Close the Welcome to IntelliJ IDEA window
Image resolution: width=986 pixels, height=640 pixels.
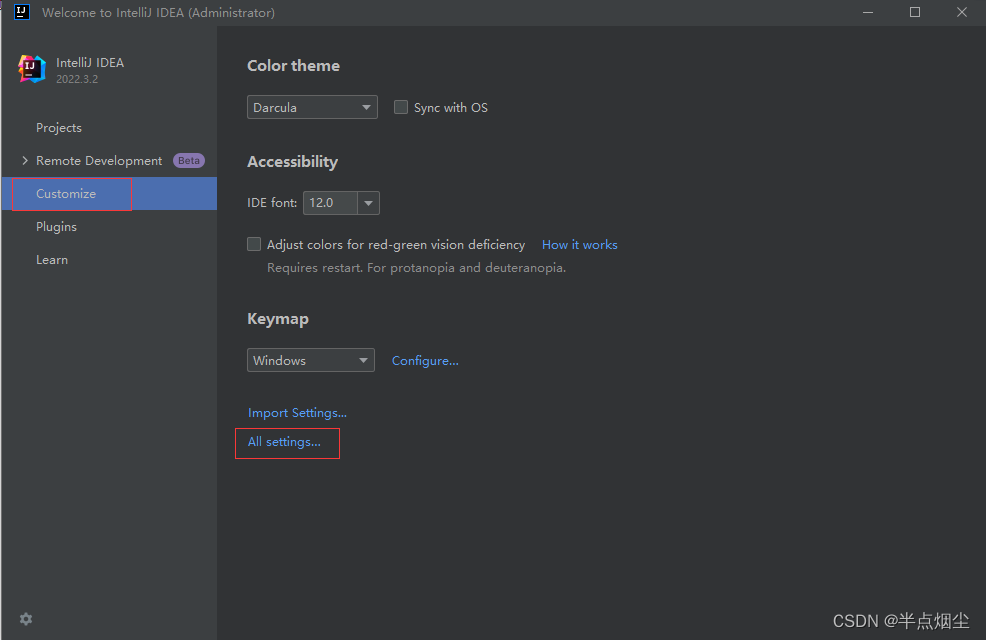(x=961, y=13)
